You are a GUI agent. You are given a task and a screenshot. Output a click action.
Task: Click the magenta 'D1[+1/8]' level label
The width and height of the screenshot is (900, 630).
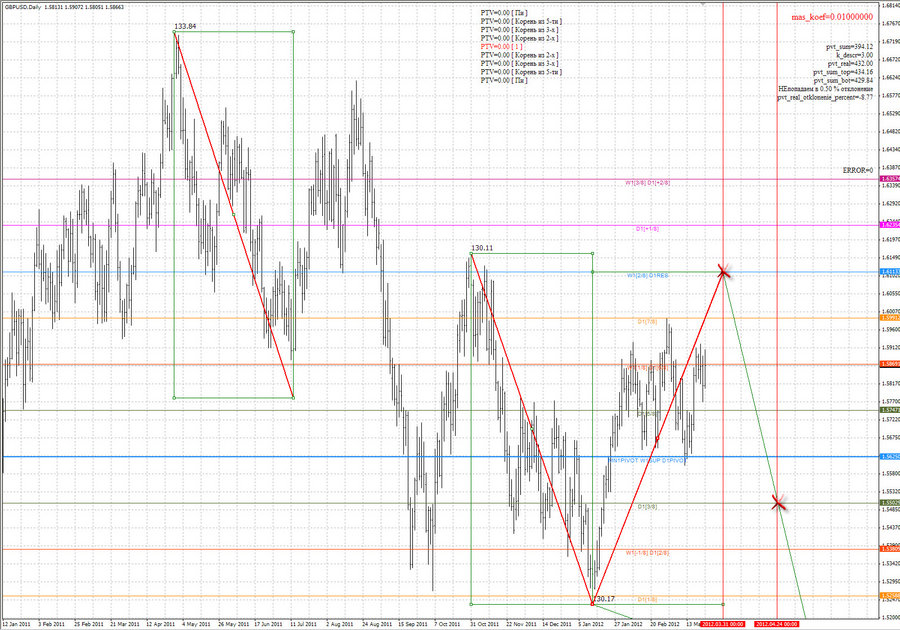pos(647,229)
